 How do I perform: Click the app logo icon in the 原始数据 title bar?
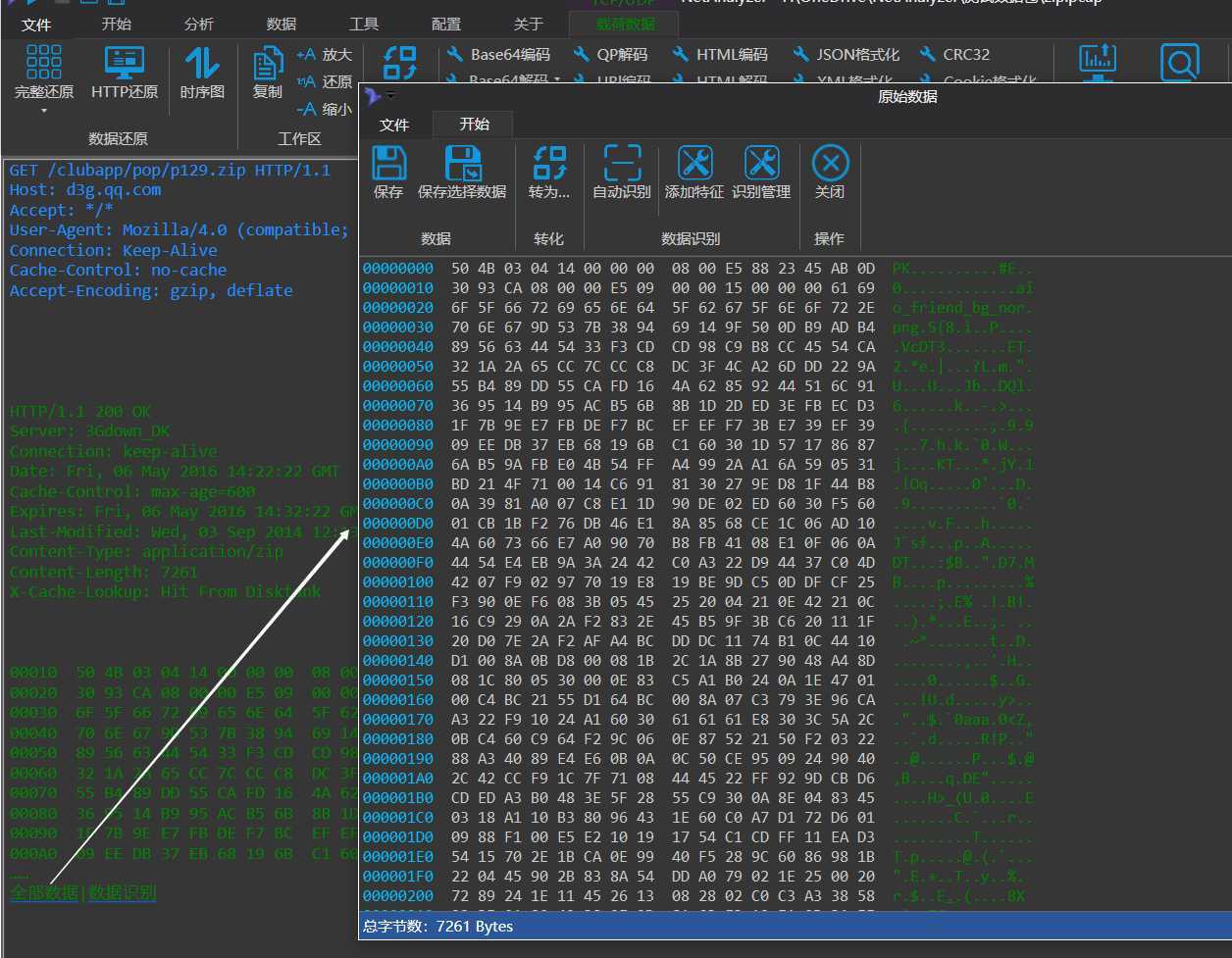tap(373, 95)
